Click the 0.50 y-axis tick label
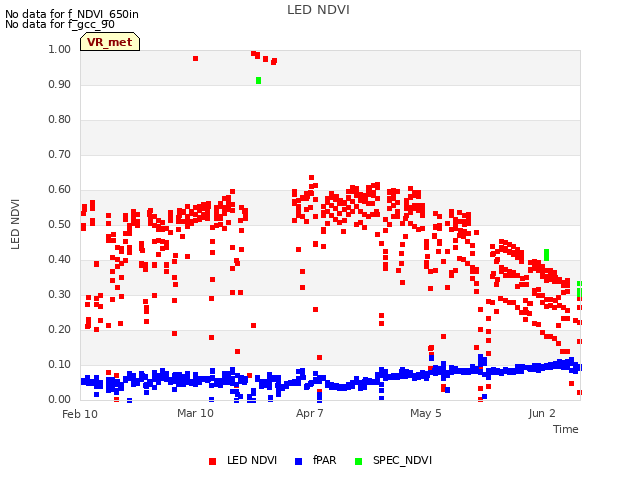This screenshot has height=480, width=640. click(59, 224)
